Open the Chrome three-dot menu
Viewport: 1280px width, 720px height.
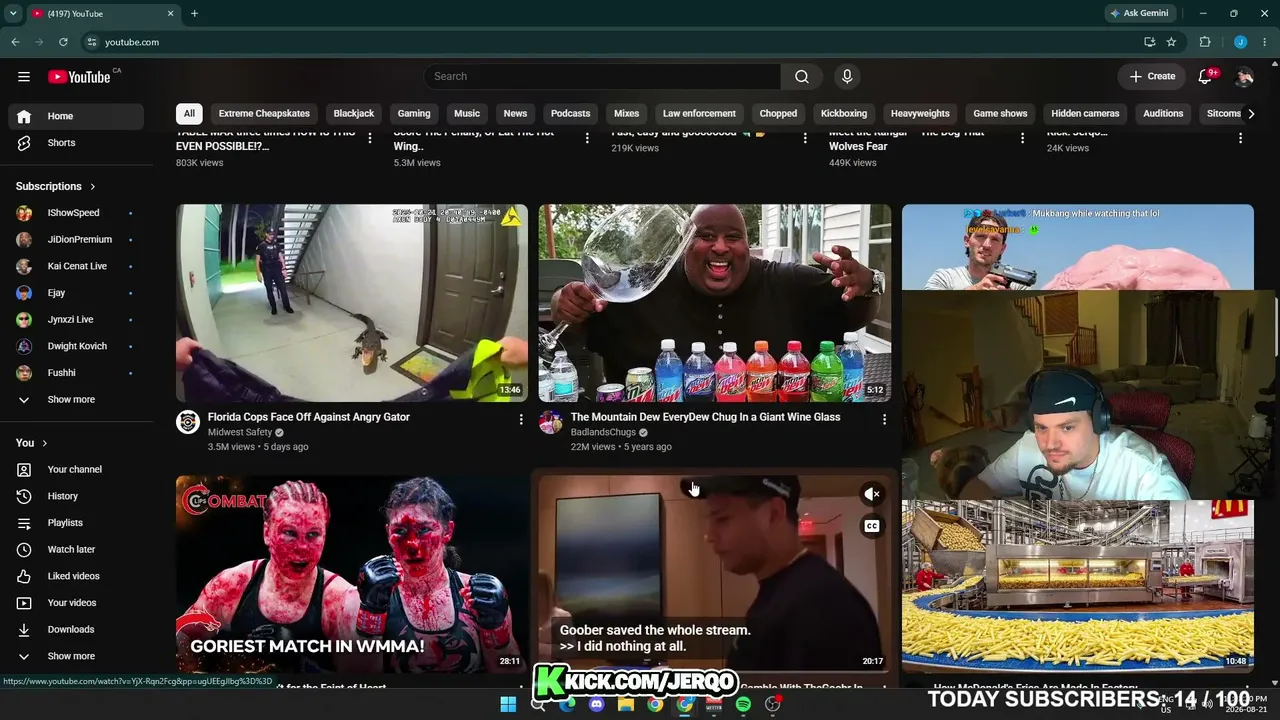point(1264,42)
